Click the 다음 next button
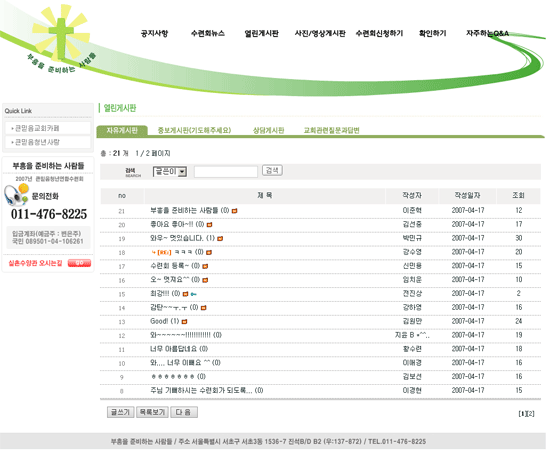 tap(184, 412)
